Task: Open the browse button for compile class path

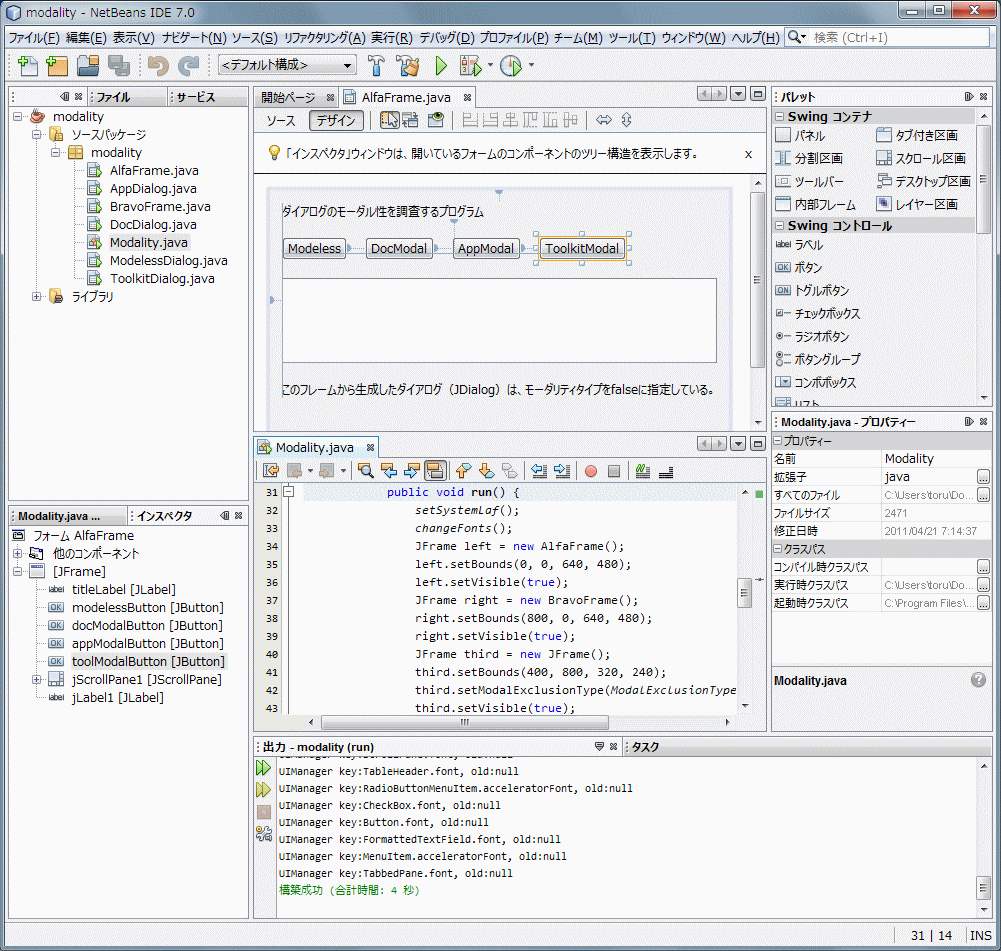Action: click(983, 567)
